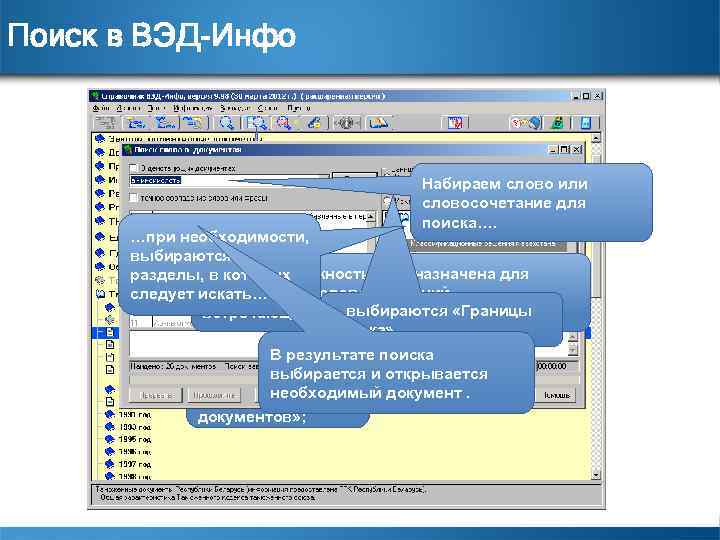
Task: Click the globe toolbar icon
Action: [347, 123]
